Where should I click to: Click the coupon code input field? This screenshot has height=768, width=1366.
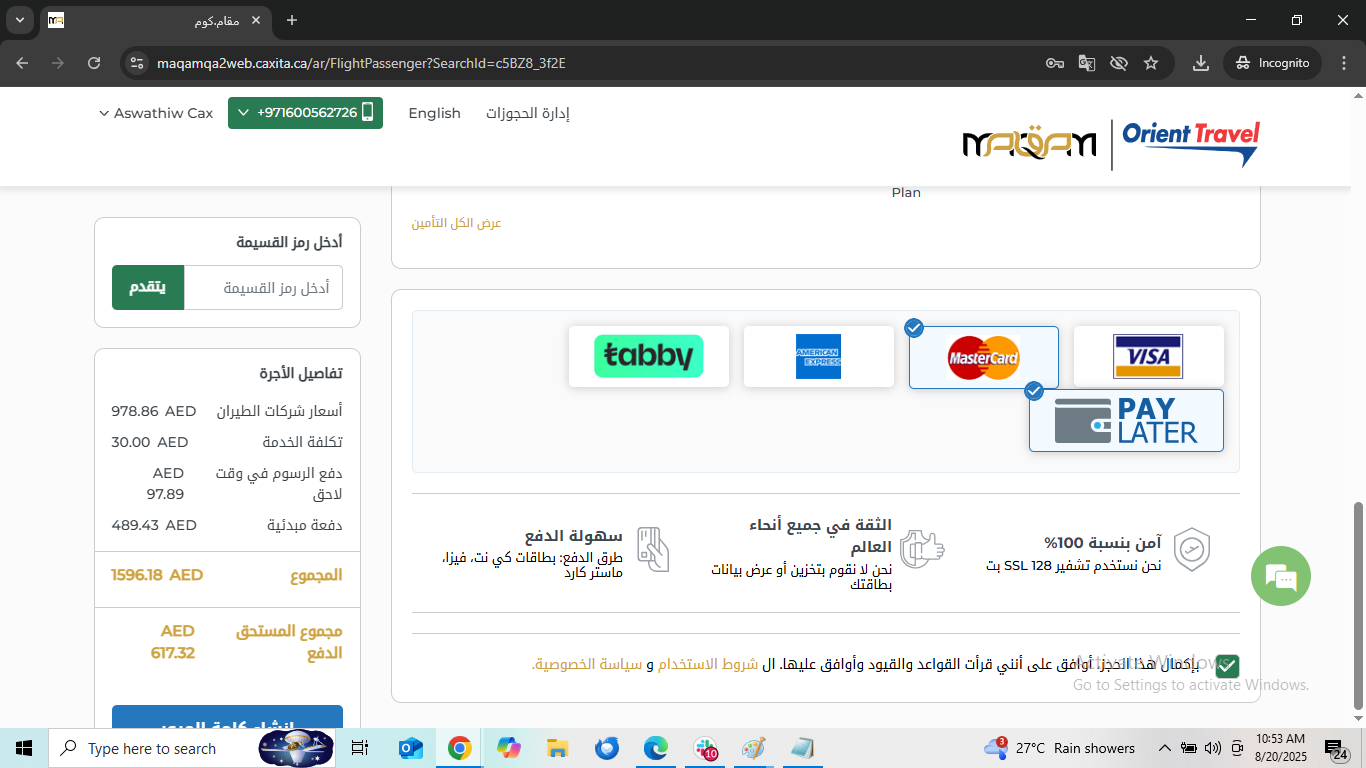pos(263,288)
